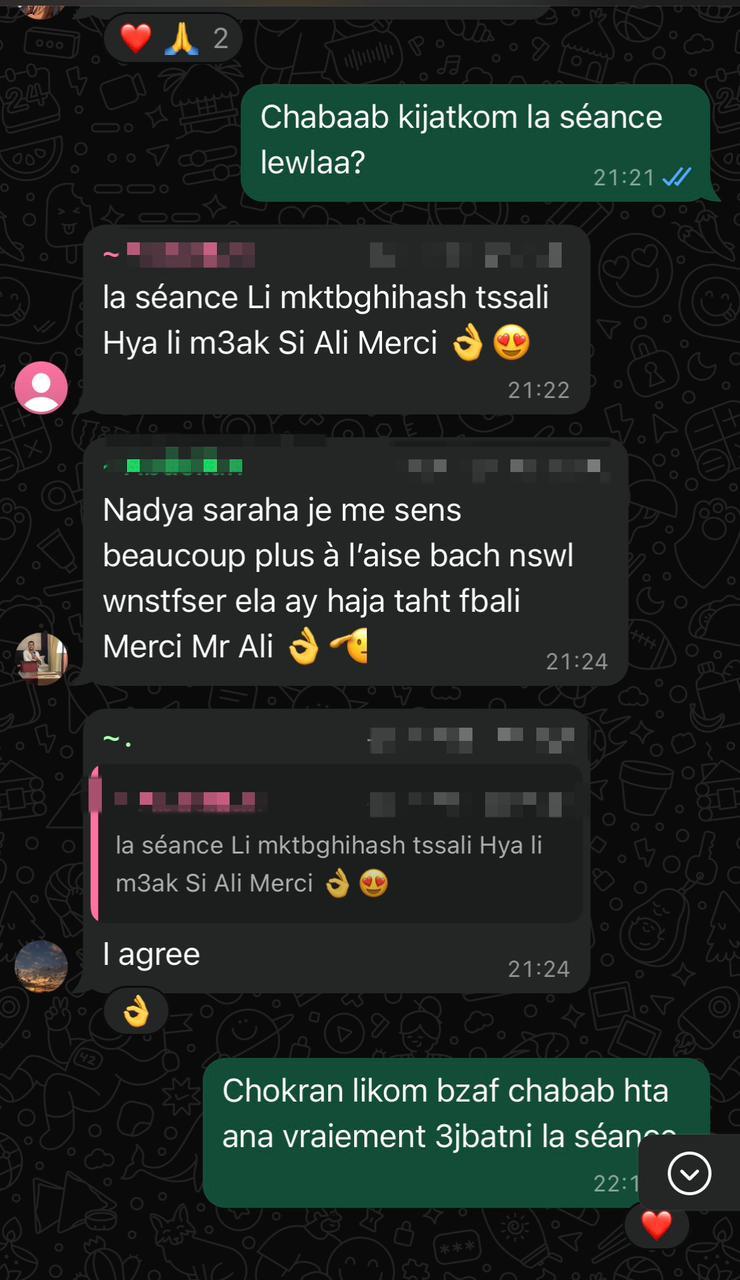Tap heart-eyes emoji in the 21:22 message
Viewport: 740px width, 1280px height.
click(x=512, y=343)
